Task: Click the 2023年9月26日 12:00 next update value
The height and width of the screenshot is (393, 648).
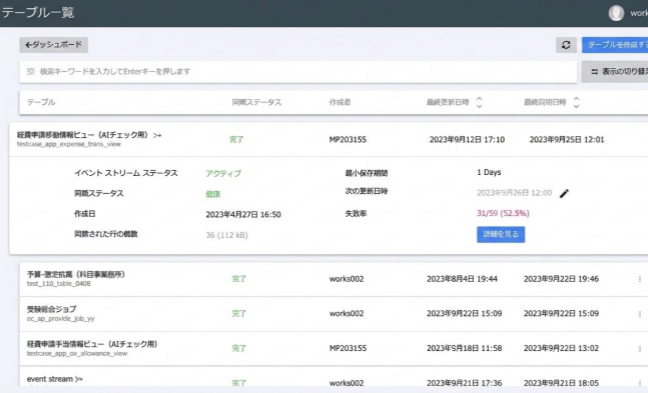Action: (514, 193)
